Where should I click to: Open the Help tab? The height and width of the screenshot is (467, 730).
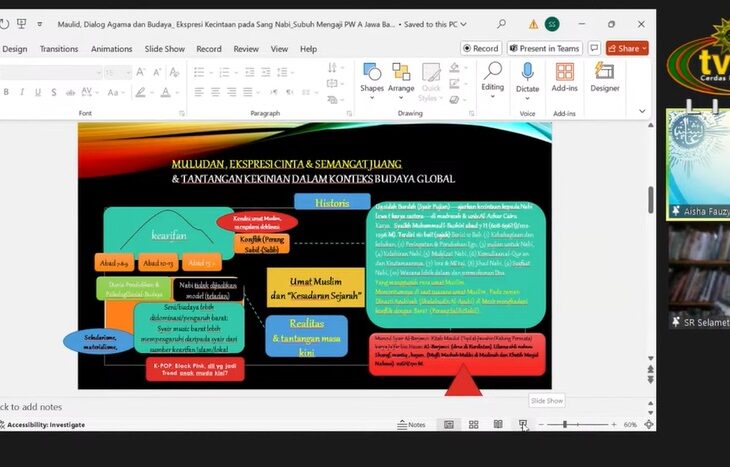click(x=308, y=49)
